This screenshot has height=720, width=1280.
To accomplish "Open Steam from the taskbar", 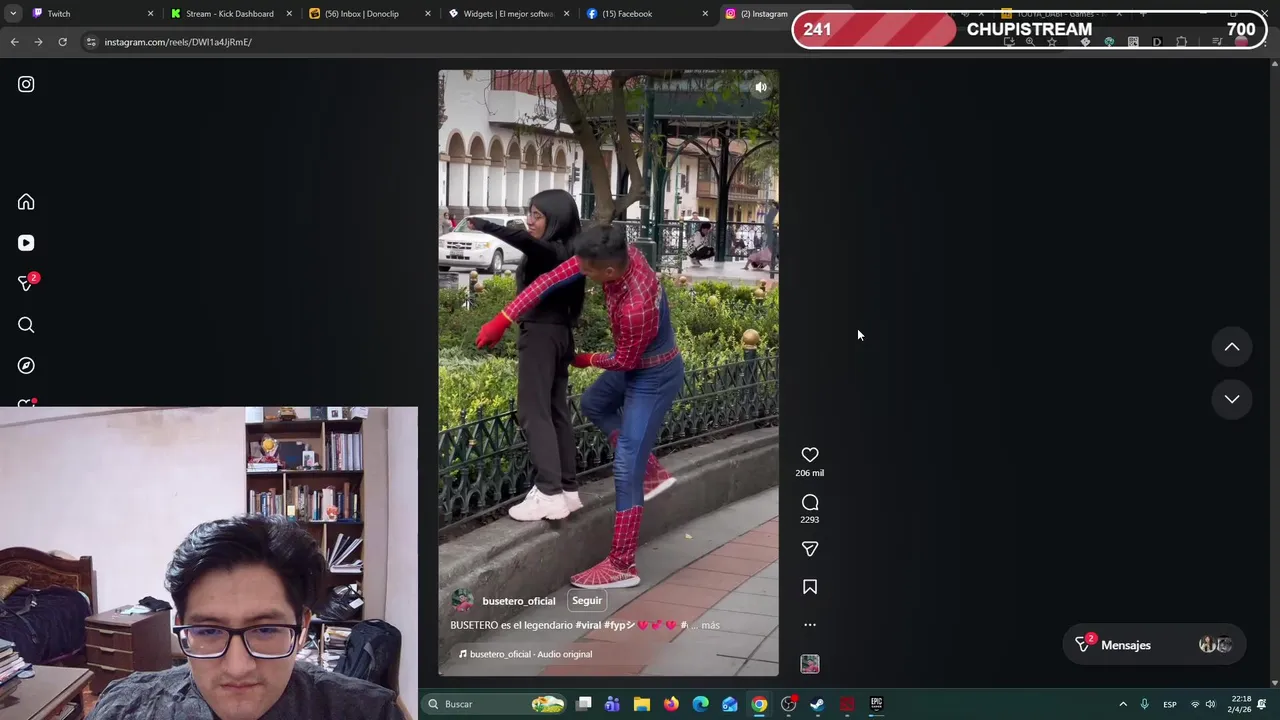I will [817, 704].
